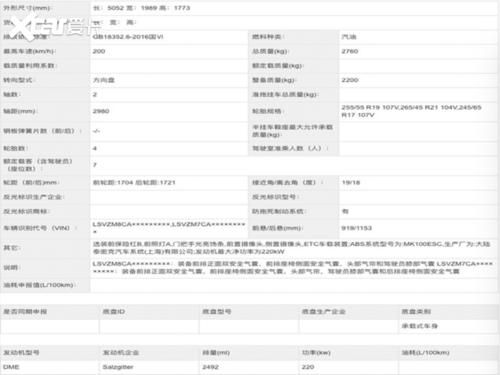
Task: Select the 是否同期申报 column header
Action: [25, 311]
